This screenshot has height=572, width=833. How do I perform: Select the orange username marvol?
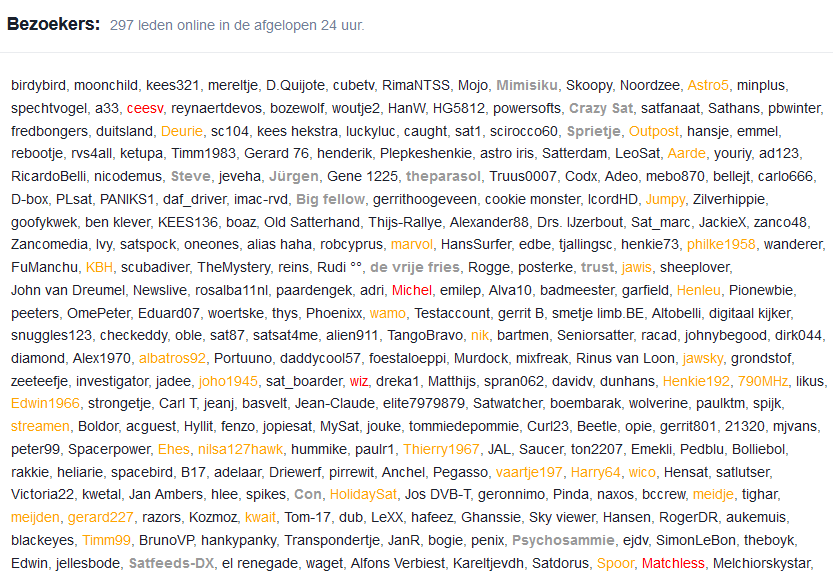tap(412, 244)
